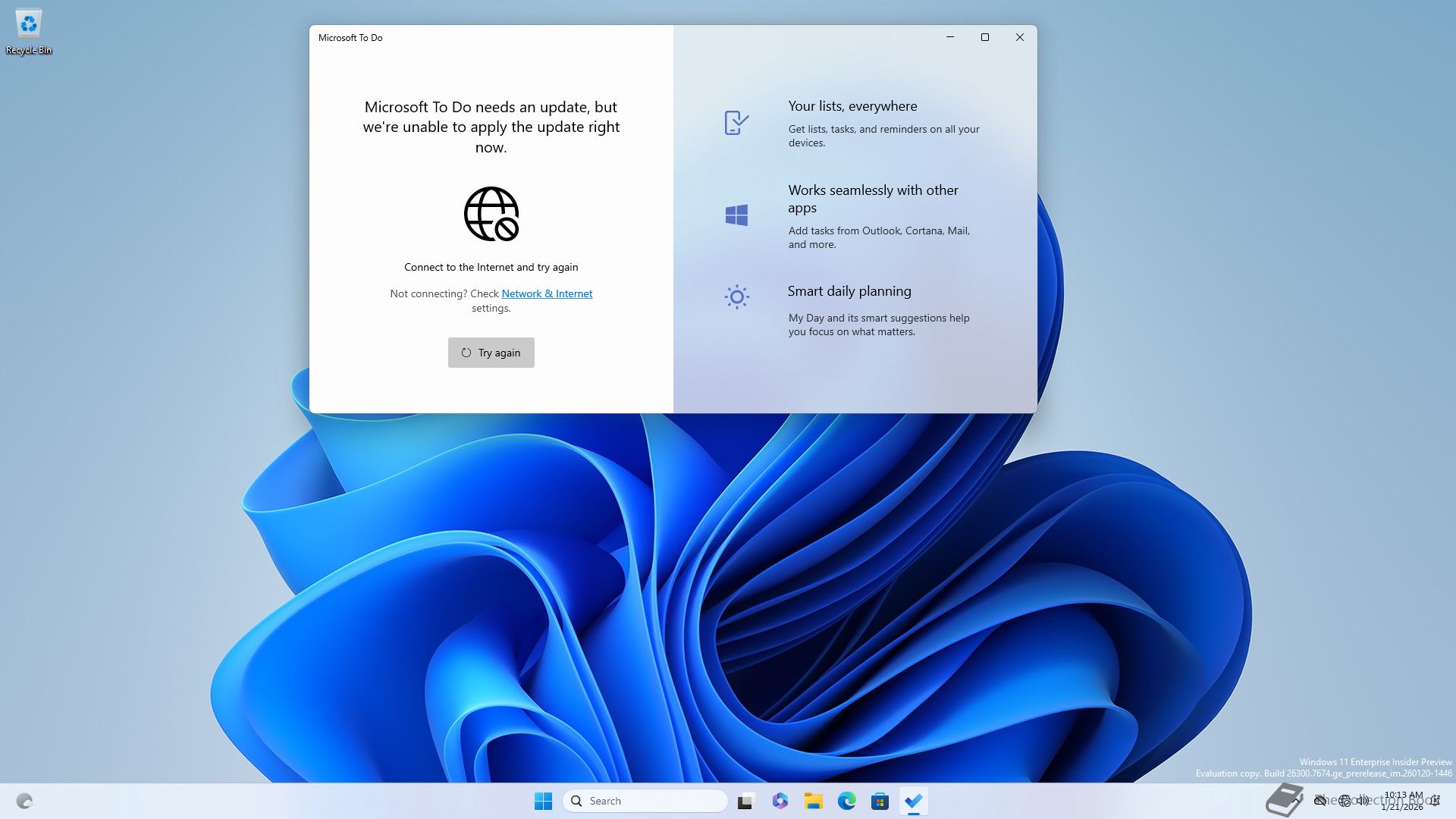Image resolution: width=1456 pixels, height=819 pixels.
Task: Open the Network & Internet settings link
Action: (x=546, y=293)
